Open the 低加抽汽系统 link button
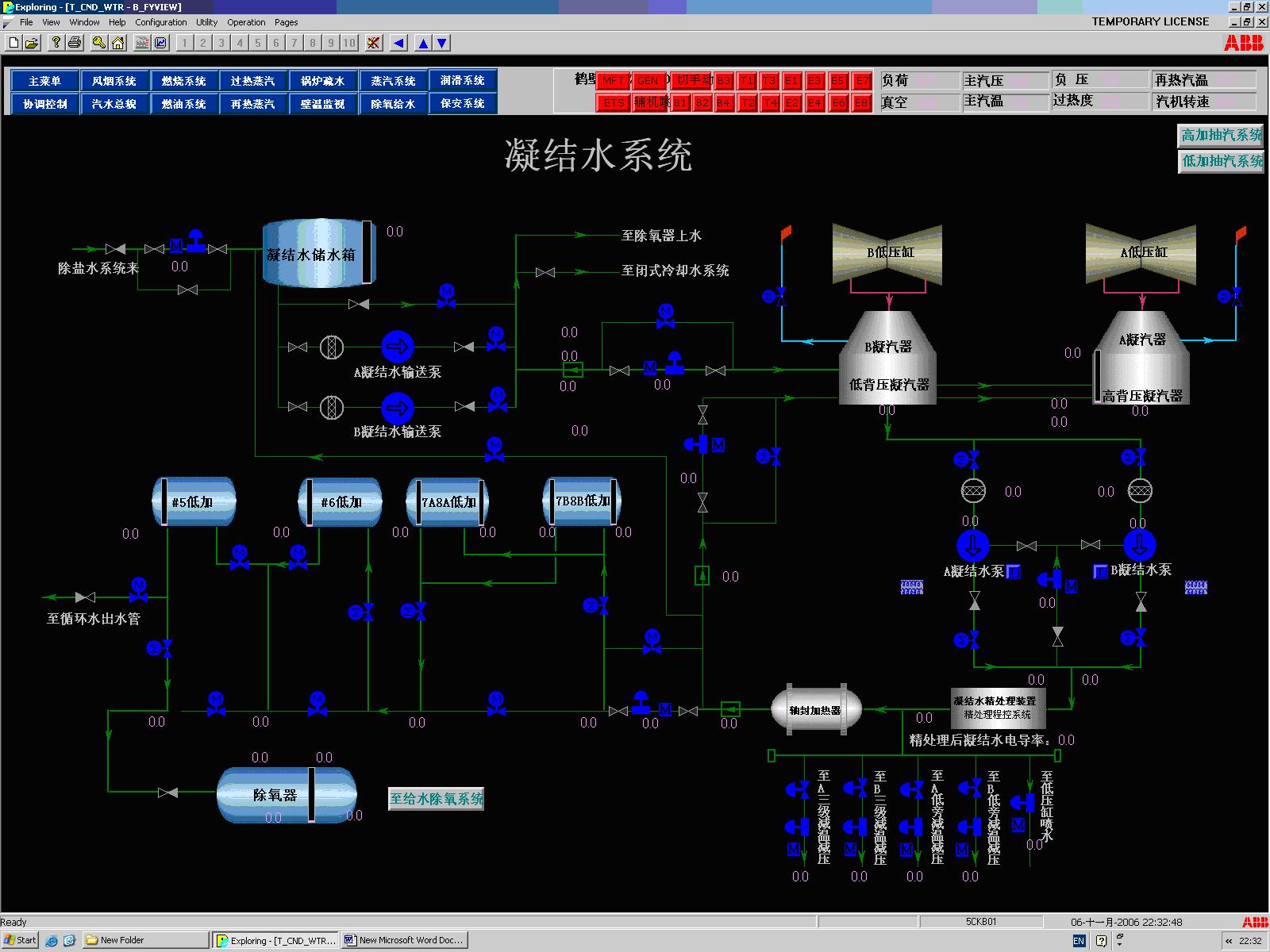 [x=1221, y=161]
